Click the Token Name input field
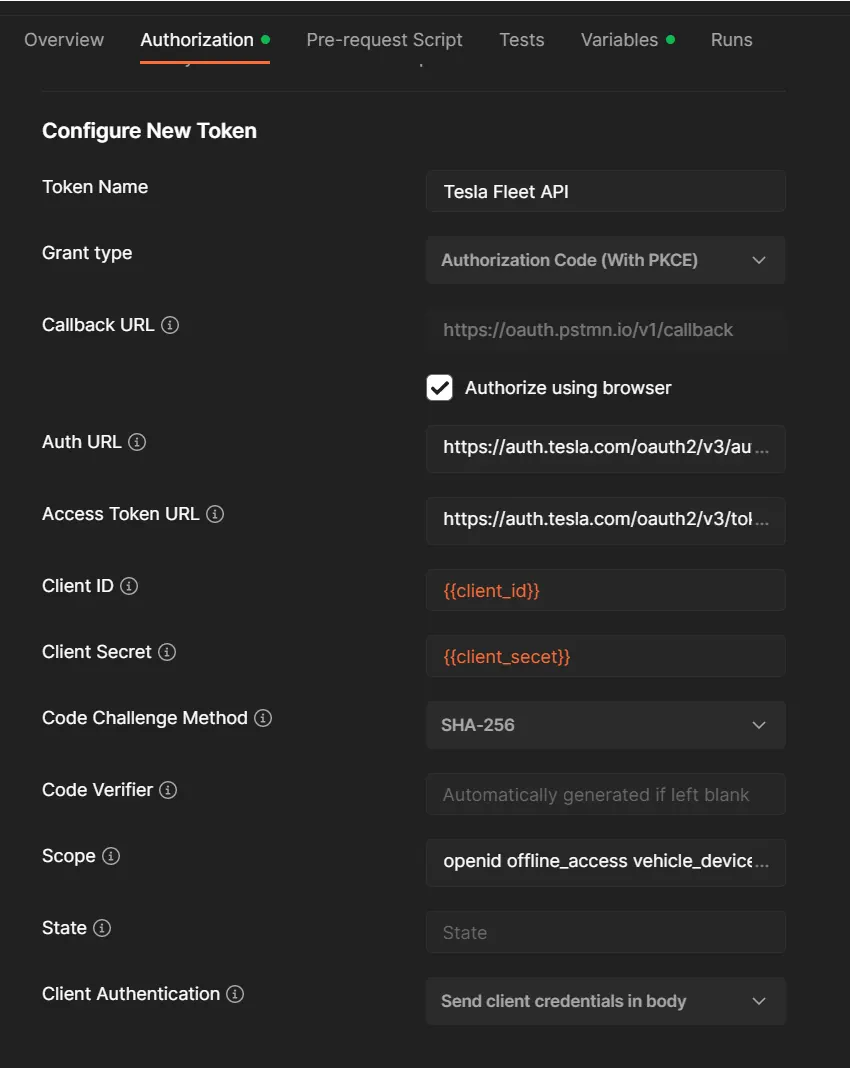Image resolution: width=850 pixels, height=1068 pixels. pos(605,190)
